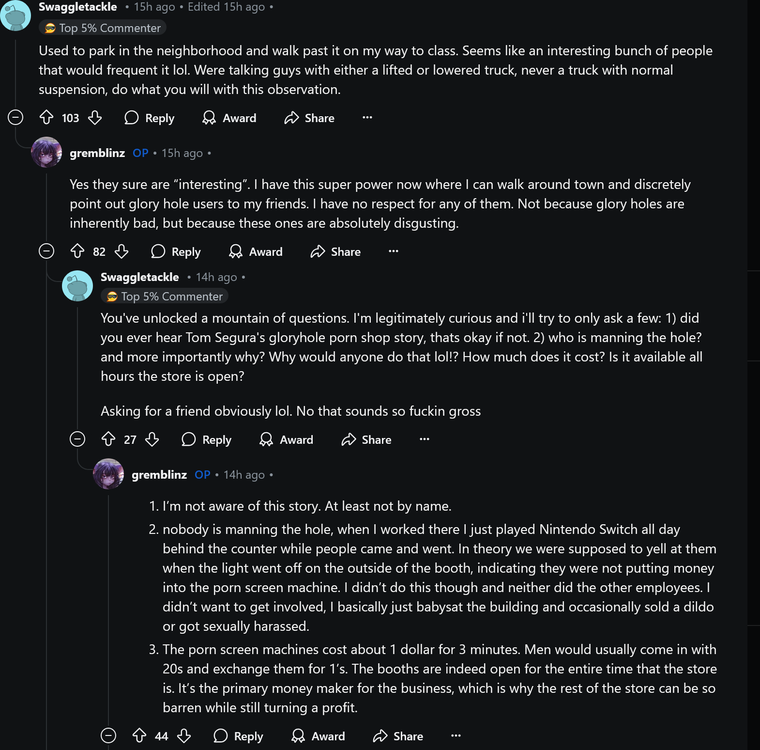Image resolution: width=760 pixels, height=750 pixels.
Task: Collapse the thread of the 103-point comment
Action: 16,118
